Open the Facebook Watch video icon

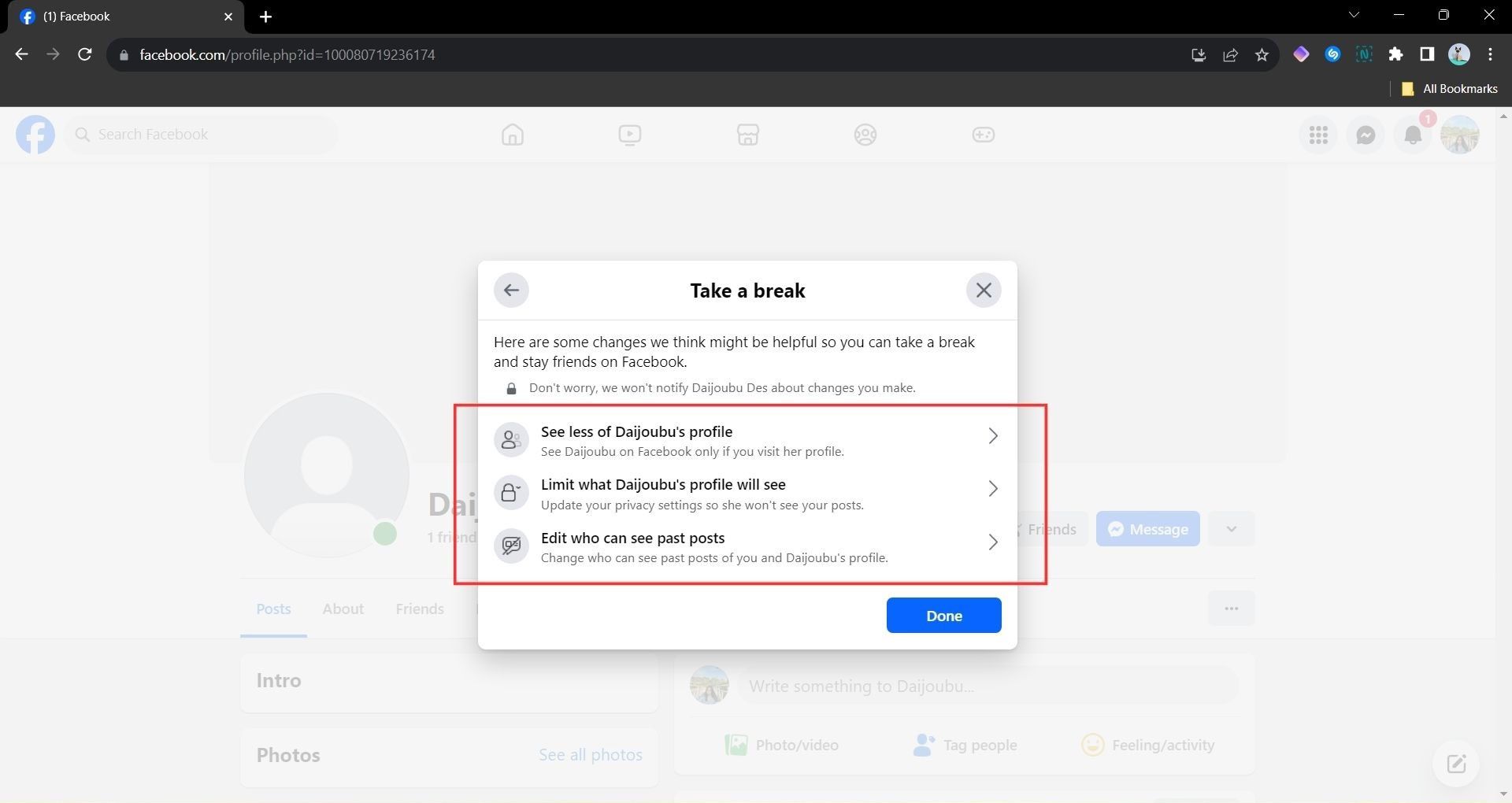click(629, 135)
